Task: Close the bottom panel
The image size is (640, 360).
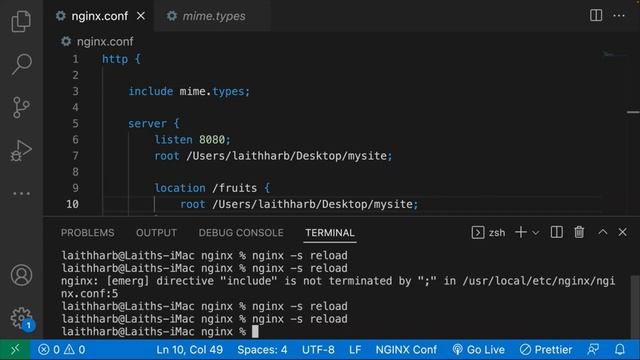Action: [622, 232]
